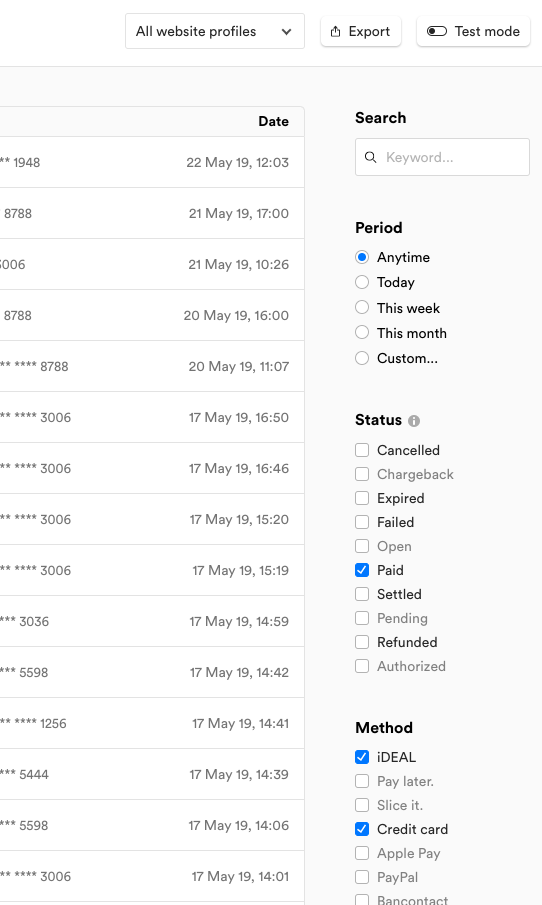Toggle the Test mode switch
542x905 pixels.
coord(437,31)
